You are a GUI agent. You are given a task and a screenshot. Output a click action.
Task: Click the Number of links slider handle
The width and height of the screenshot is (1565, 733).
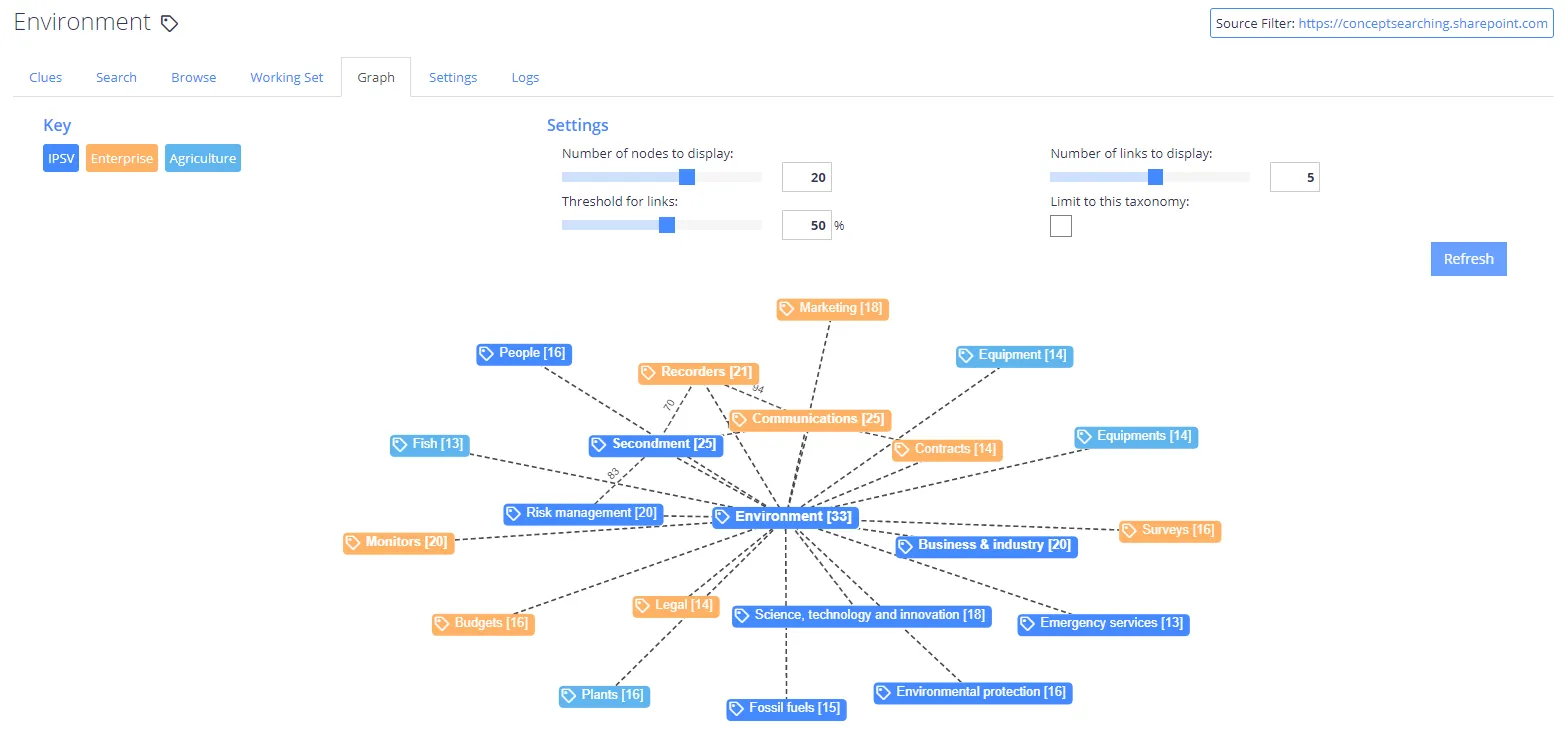pos(1155,177)
